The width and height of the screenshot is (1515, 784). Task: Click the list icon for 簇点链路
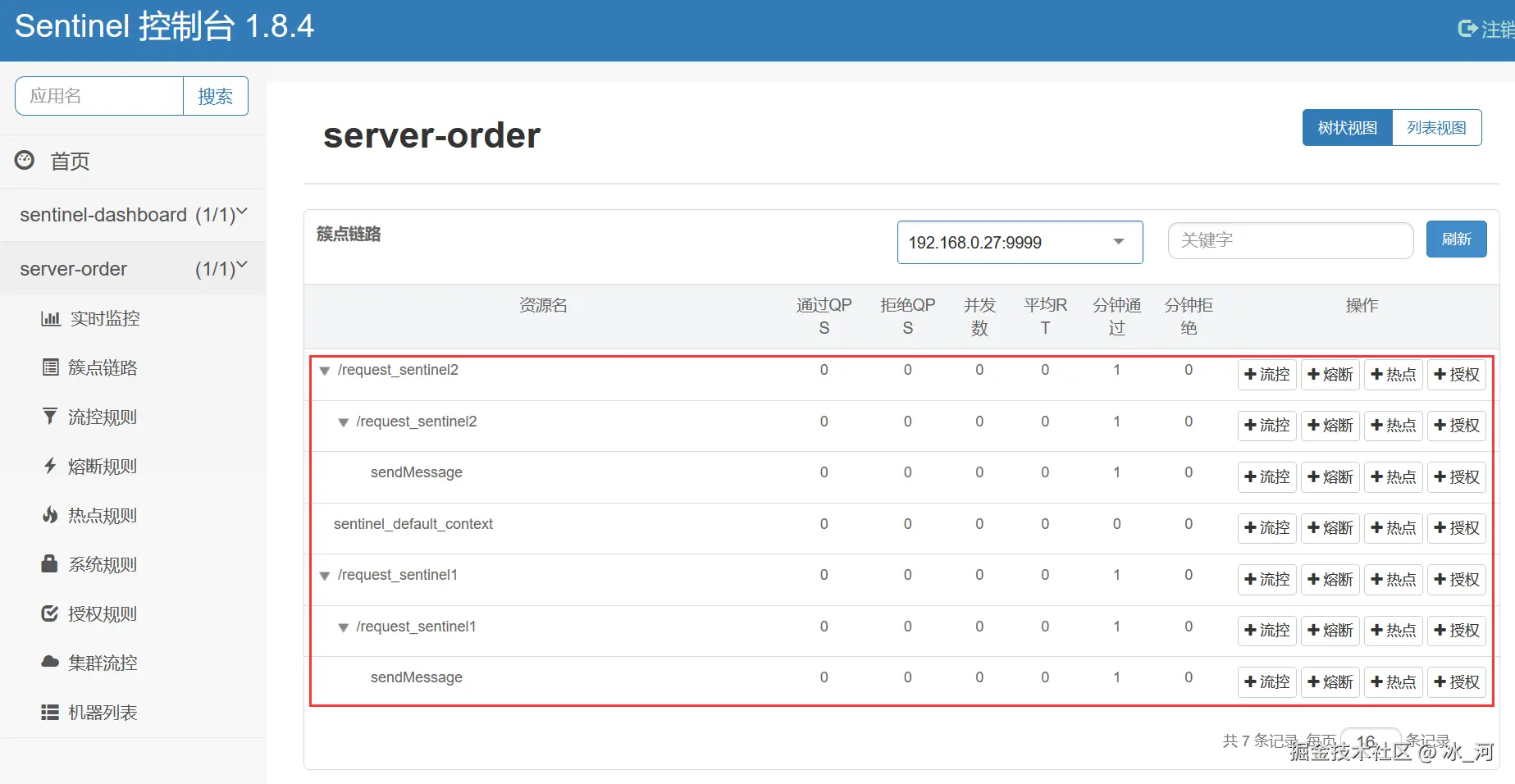coord(51,367)
